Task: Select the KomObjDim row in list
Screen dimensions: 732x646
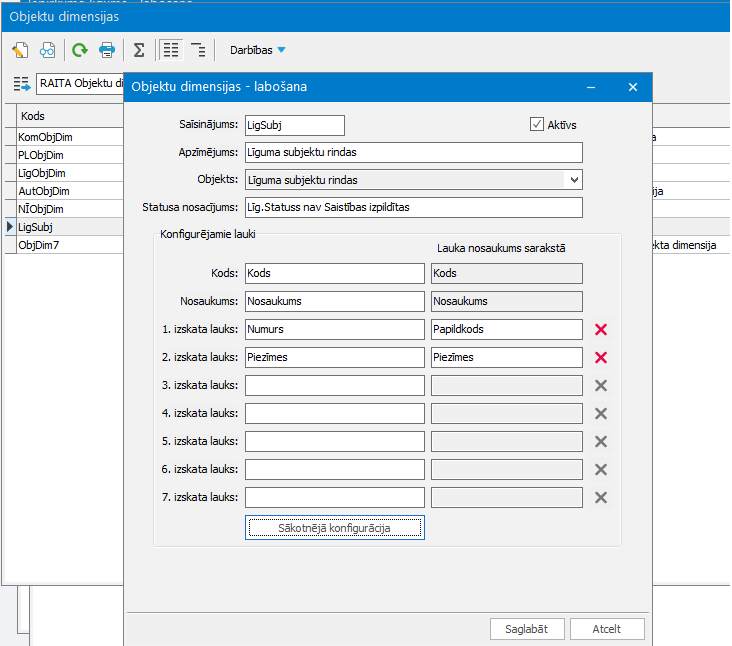Action: (60, 137)
